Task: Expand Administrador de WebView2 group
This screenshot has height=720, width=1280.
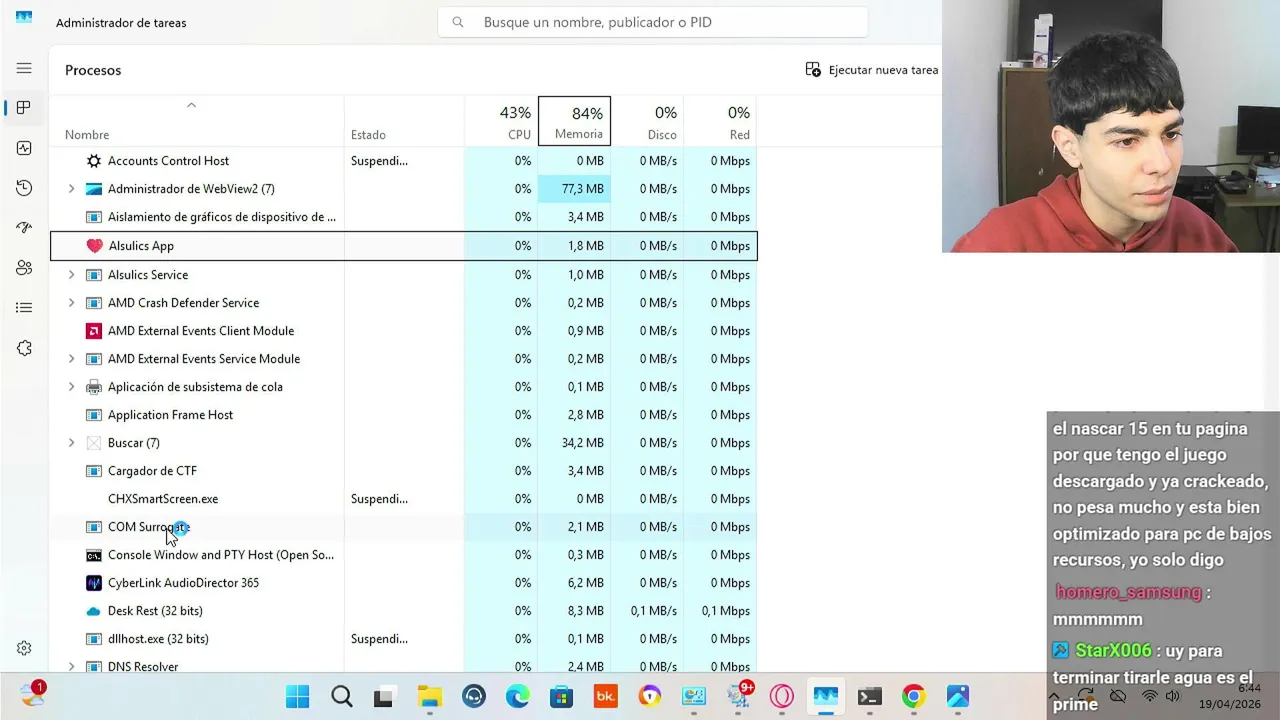Action: pyautogui.click(x=71, y=189)
